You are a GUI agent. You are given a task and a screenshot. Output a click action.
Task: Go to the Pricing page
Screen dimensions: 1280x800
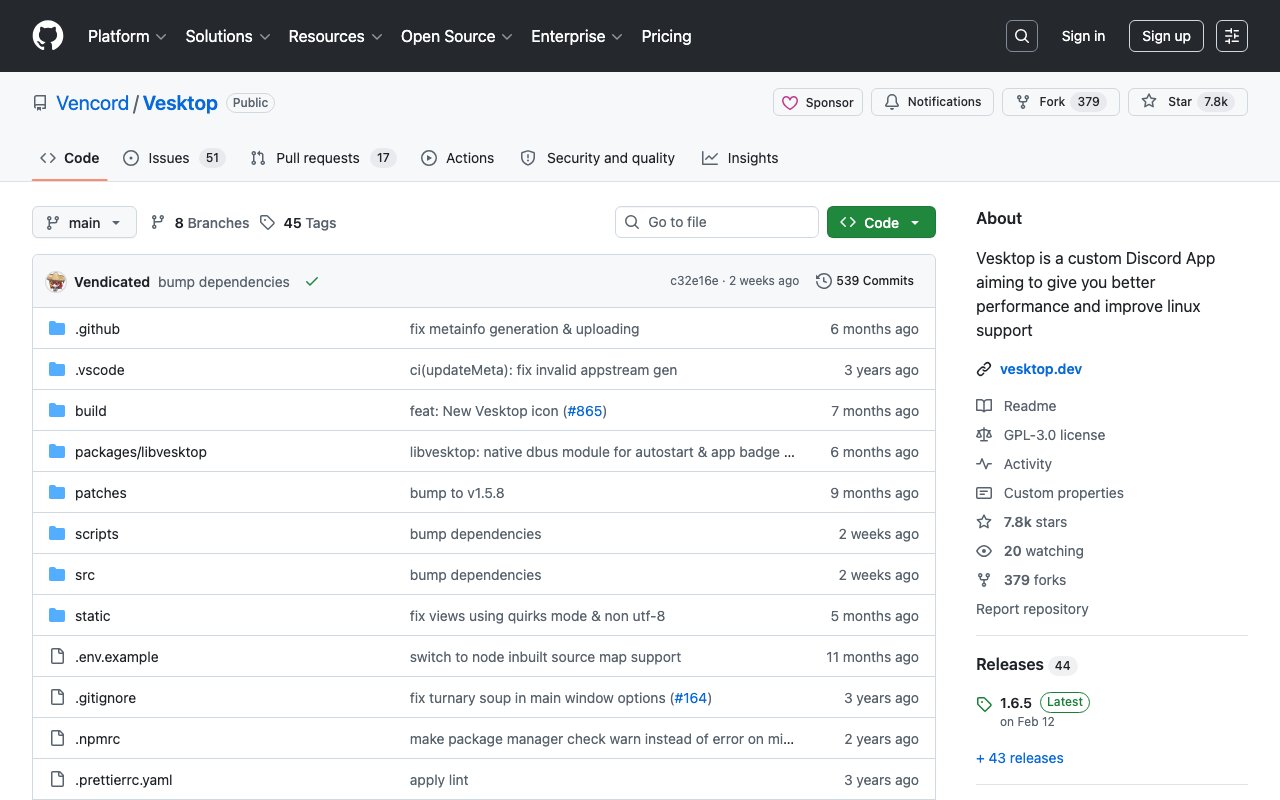pos(666,36)
